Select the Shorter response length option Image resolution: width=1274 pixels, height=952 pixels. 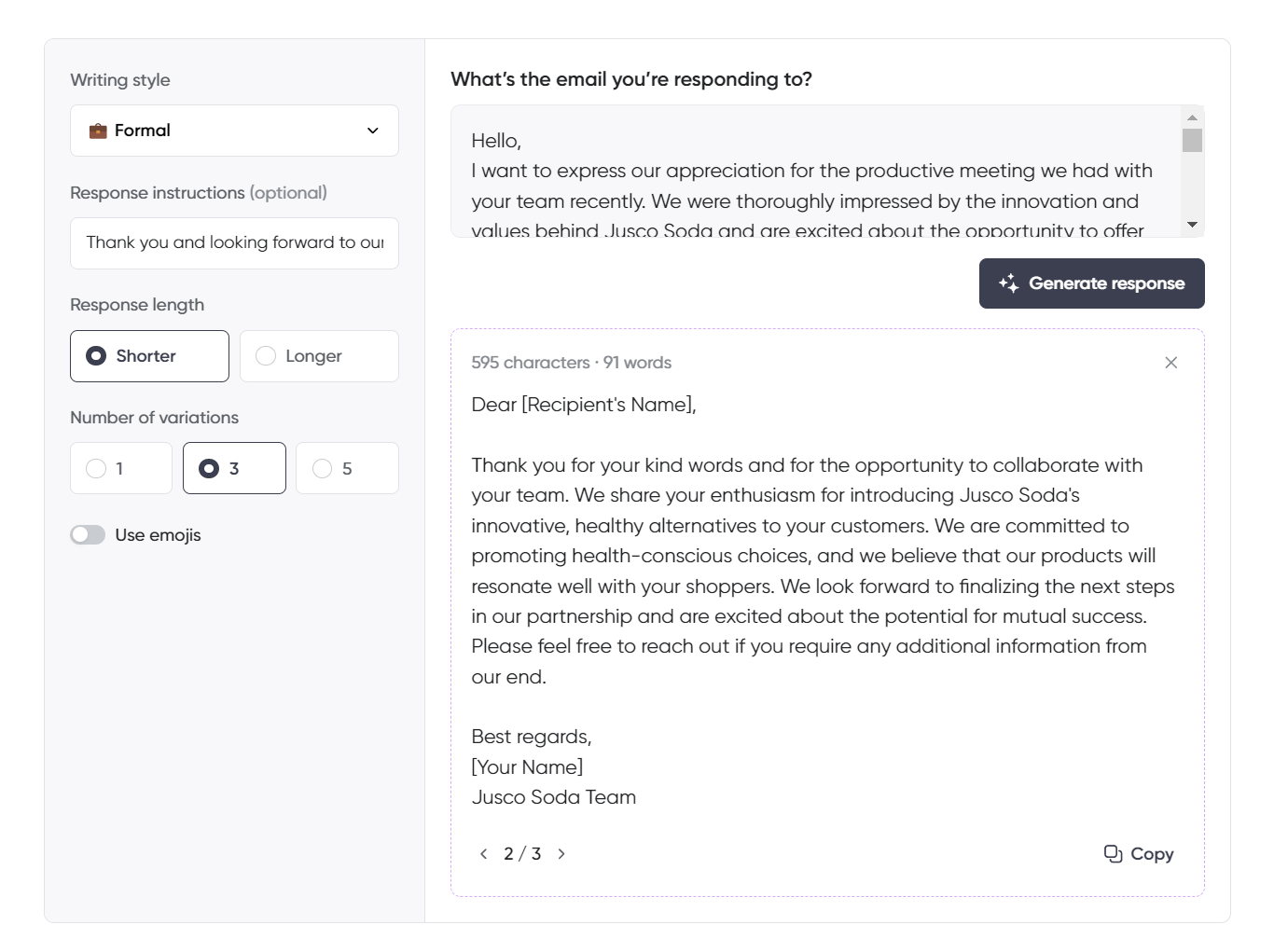pyautogui.click(x=149, y=355)
